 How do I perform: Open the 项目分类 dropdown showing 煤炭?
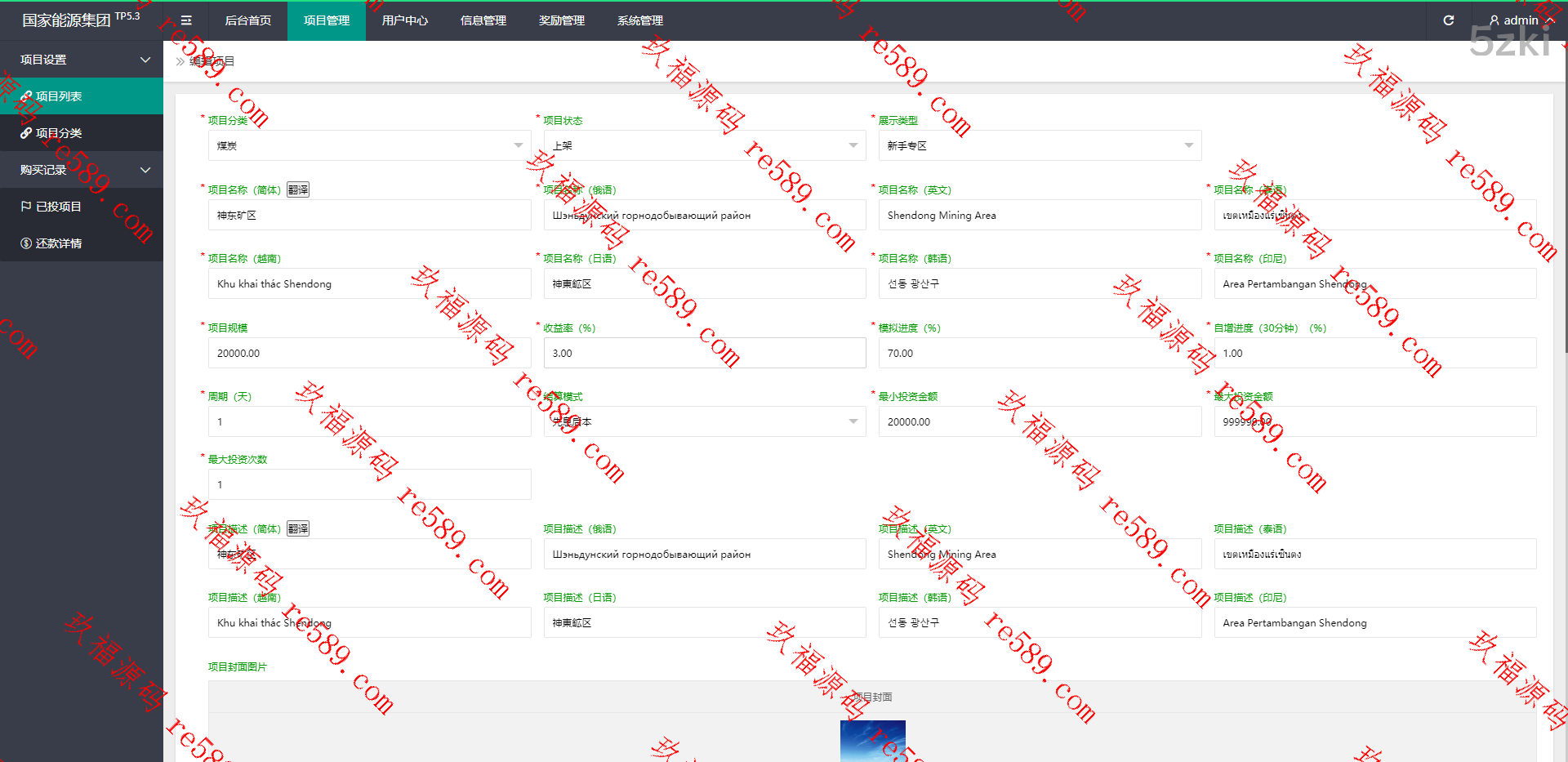point(369,145)
